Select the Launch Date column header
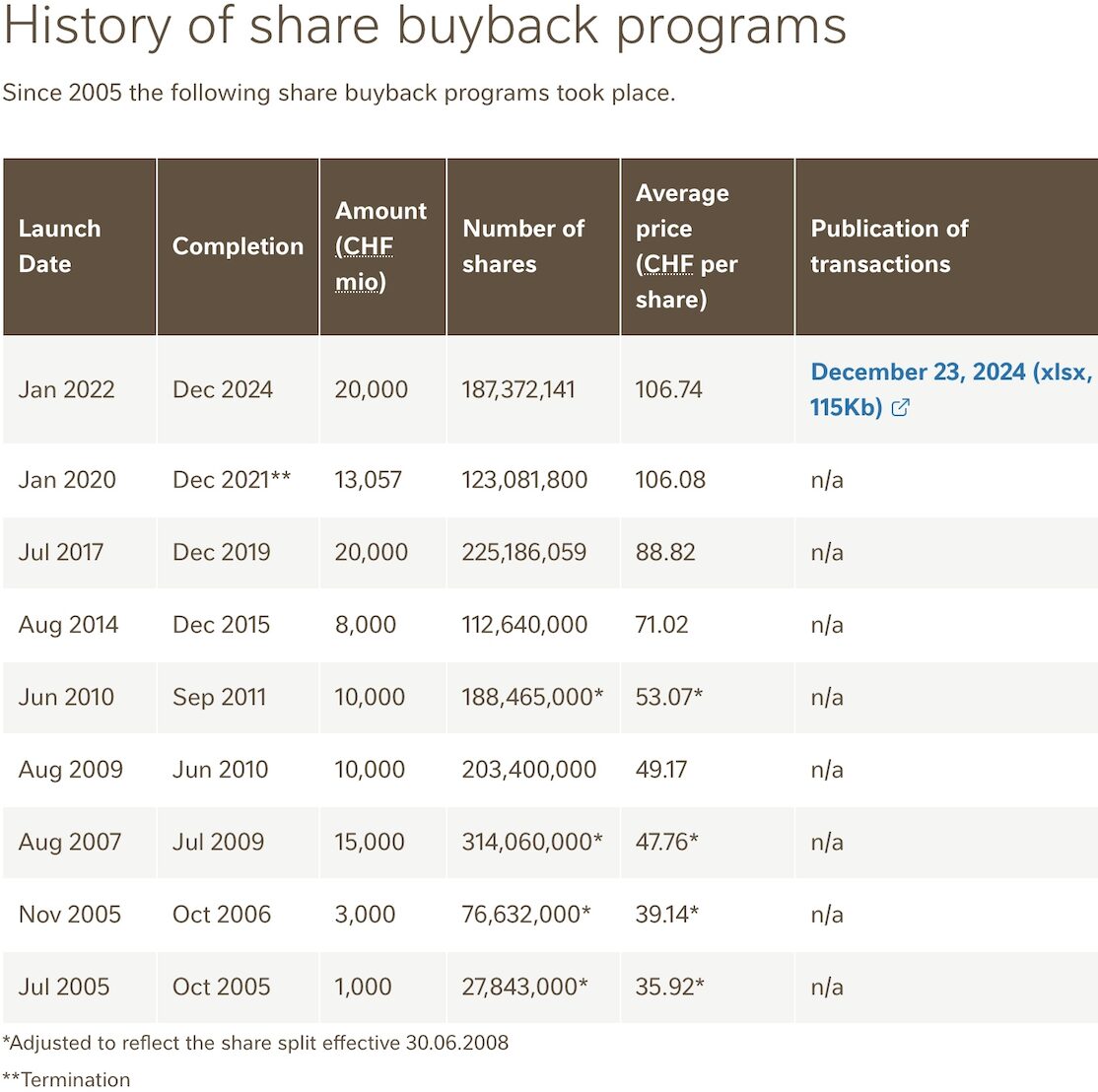 tap(79, 246)
